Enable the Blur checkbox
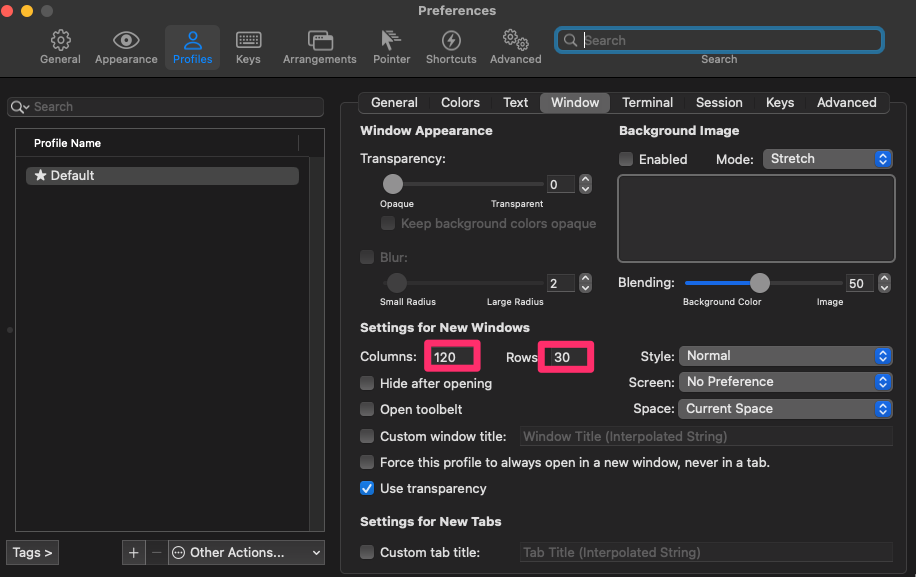The height and width of the screenshot is (577, 916). [367, 258]
